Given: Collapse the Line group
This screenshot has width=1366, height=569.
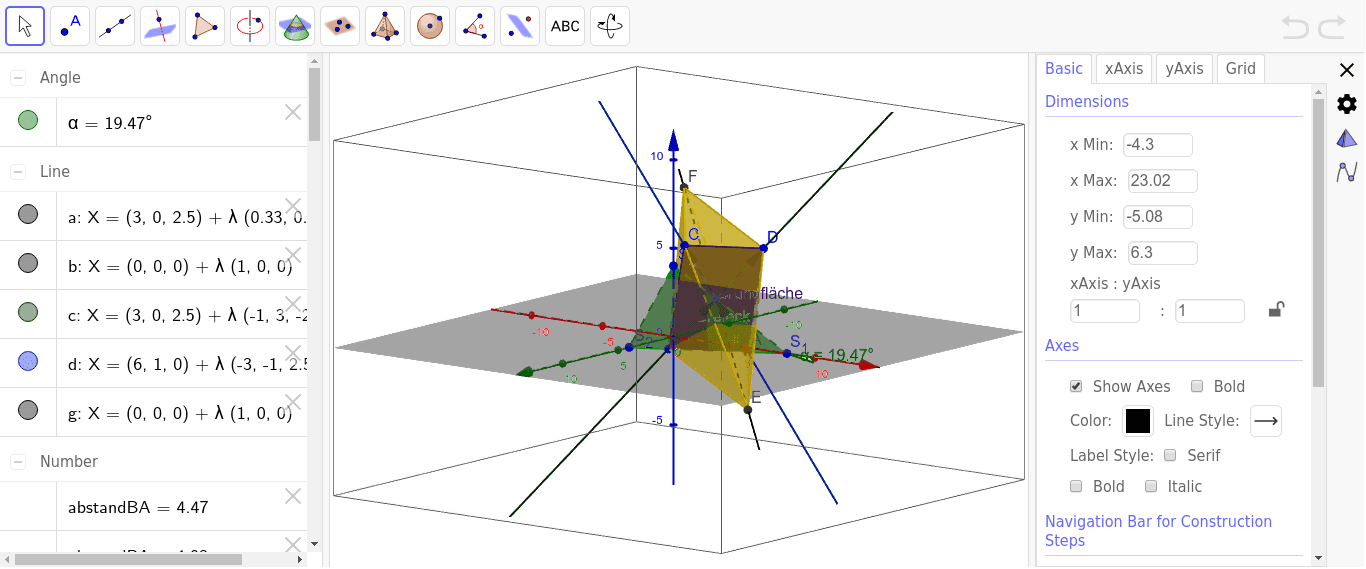Looking at the screenshot, I should click(18, 172).
